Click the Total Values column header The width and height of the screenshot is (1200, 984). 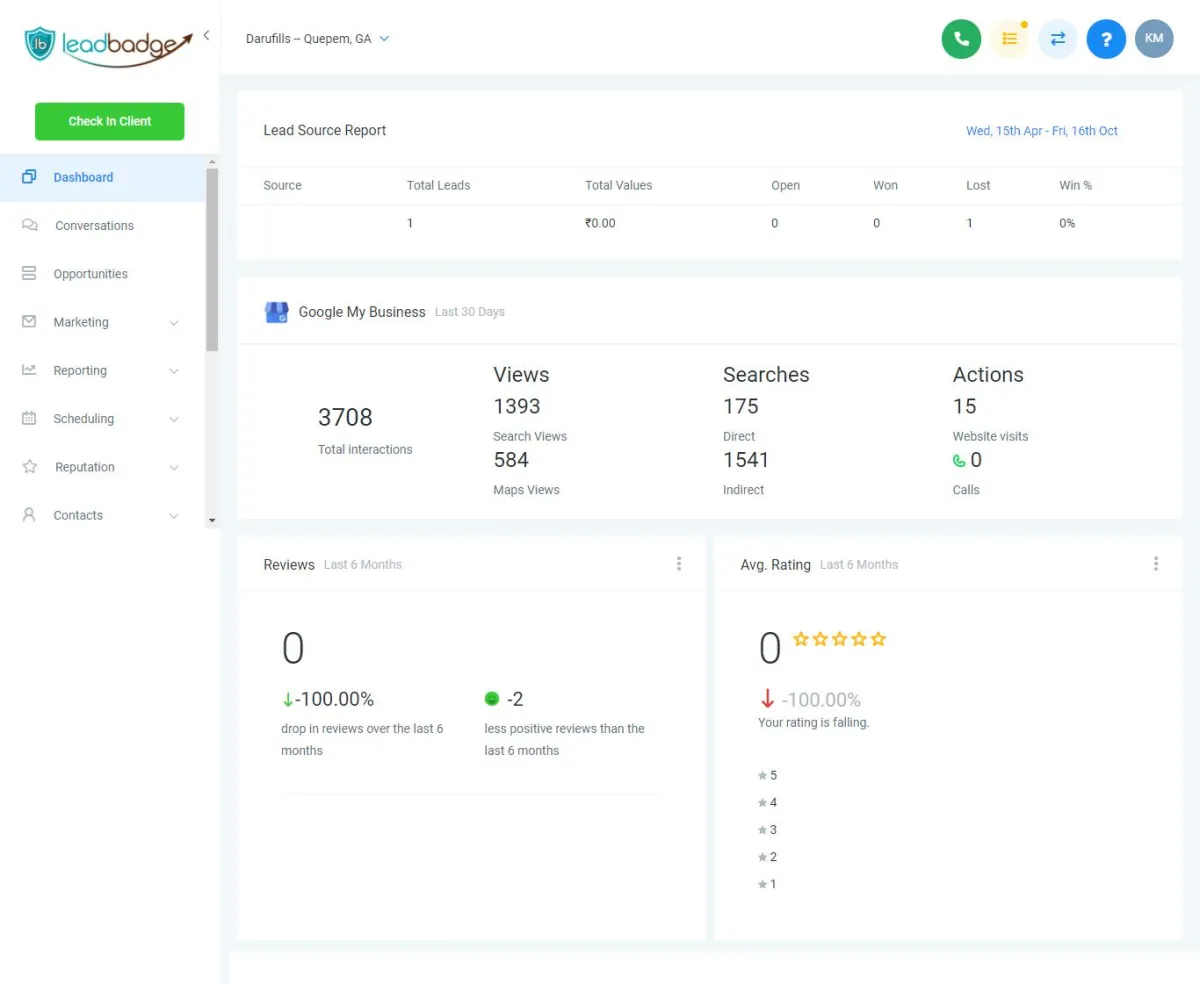619,185
